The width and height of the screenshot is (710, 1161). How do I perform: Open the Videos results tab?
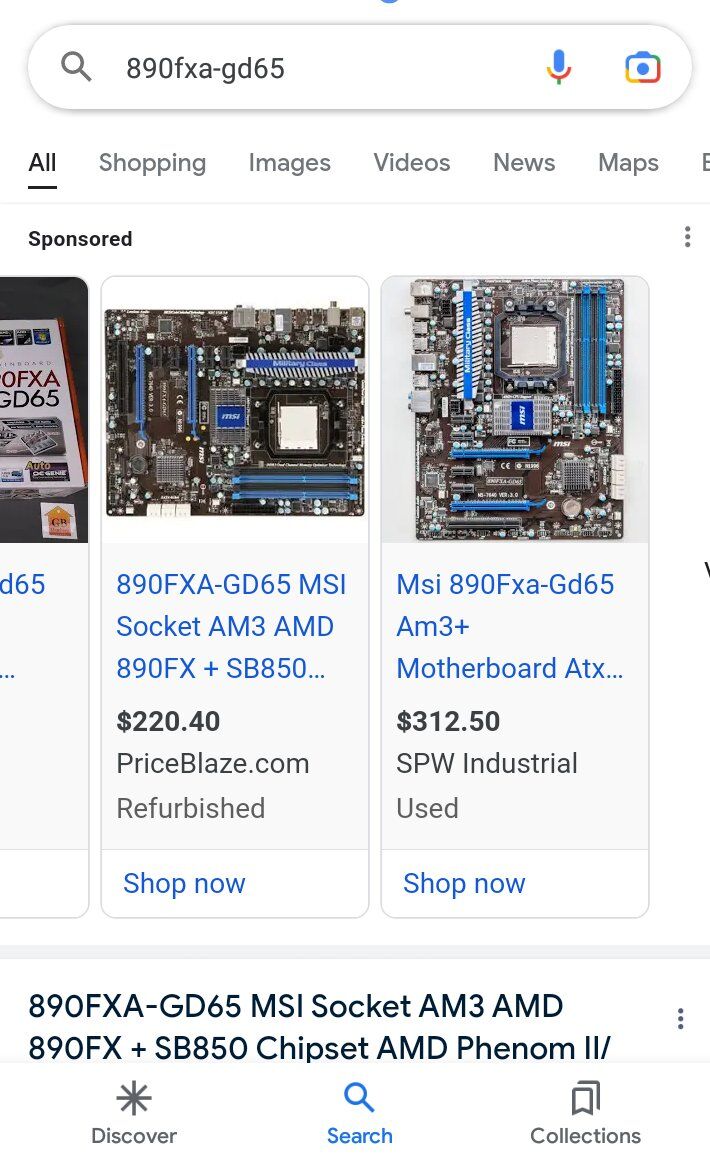[412, 162]
